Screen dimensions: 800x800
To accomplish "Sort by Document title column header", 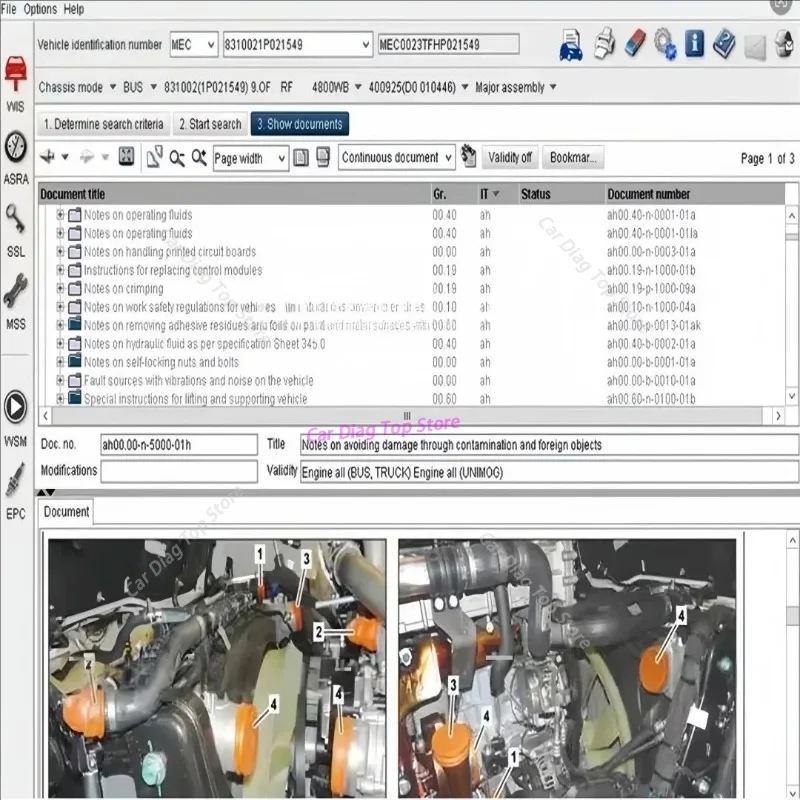I will (x=235, y=194).
